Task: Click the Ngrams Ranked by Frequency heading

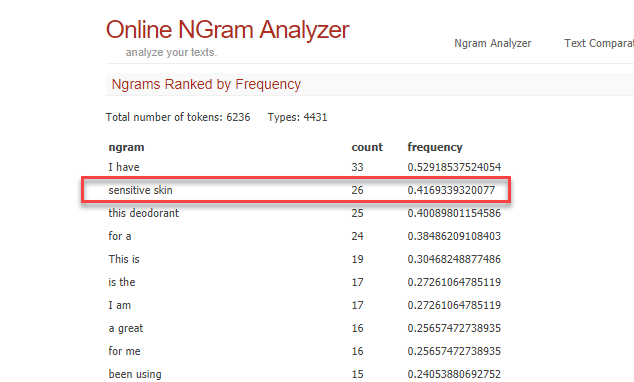Action: [x=206, y=84]
